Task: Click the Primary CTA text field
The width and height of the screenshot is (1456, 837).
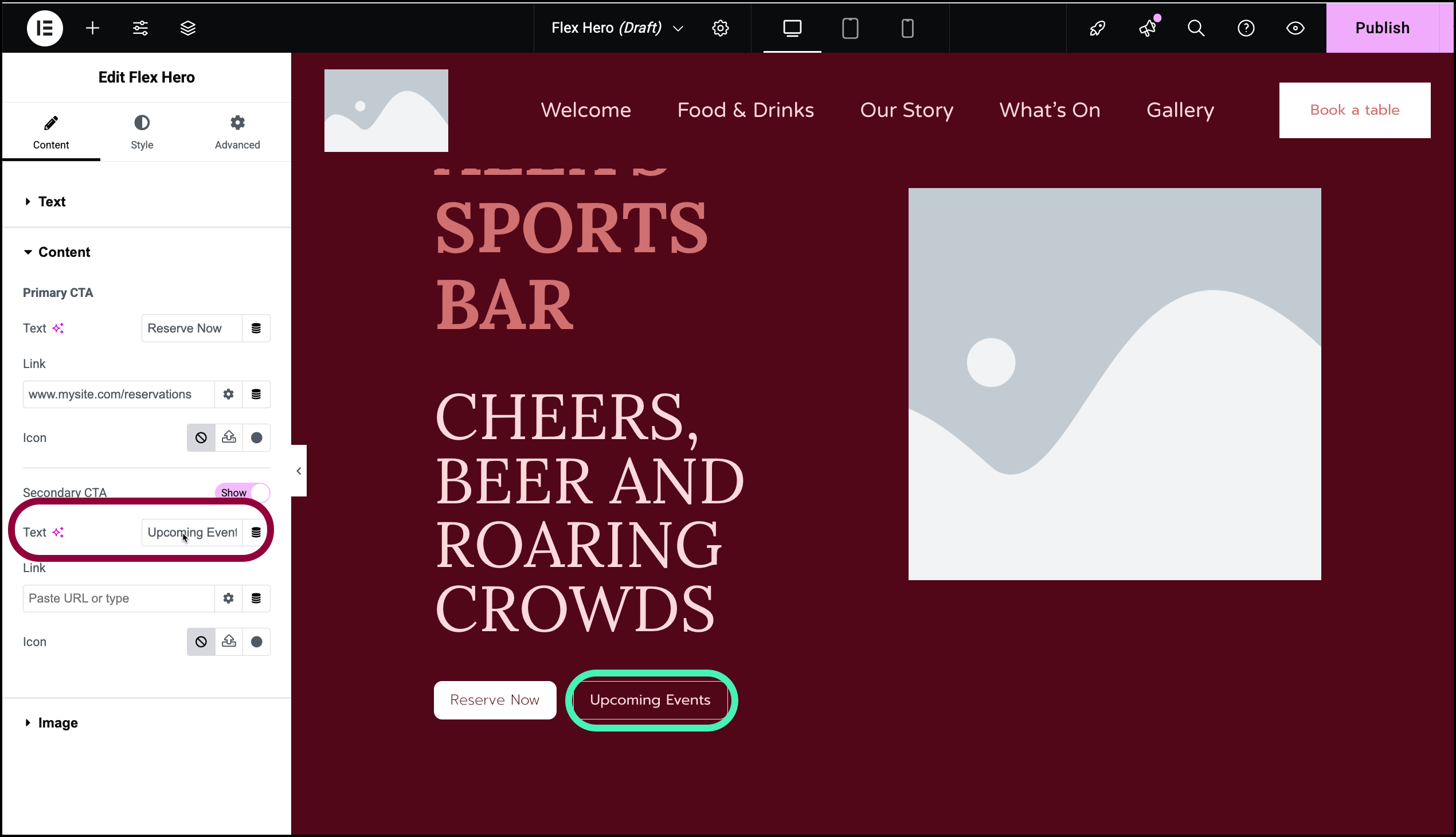Action: point(192,328)
